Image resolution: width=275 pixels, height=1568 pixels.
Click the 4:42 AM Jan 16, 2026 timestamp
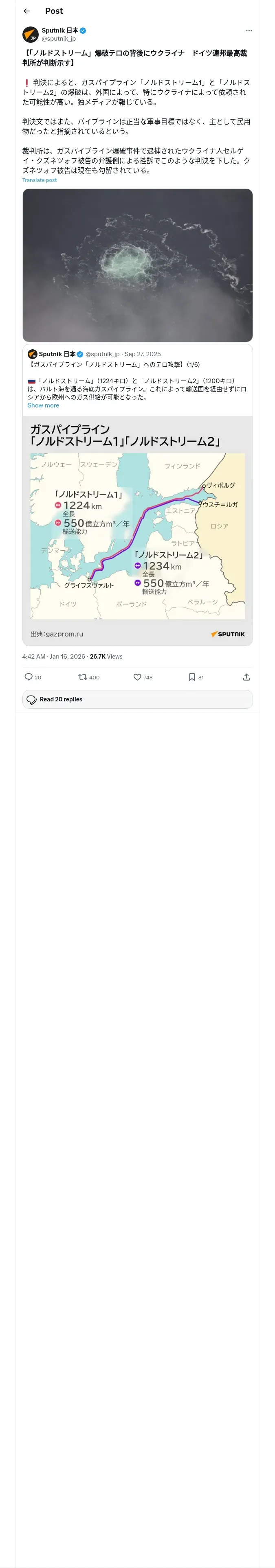coord(54,656)
